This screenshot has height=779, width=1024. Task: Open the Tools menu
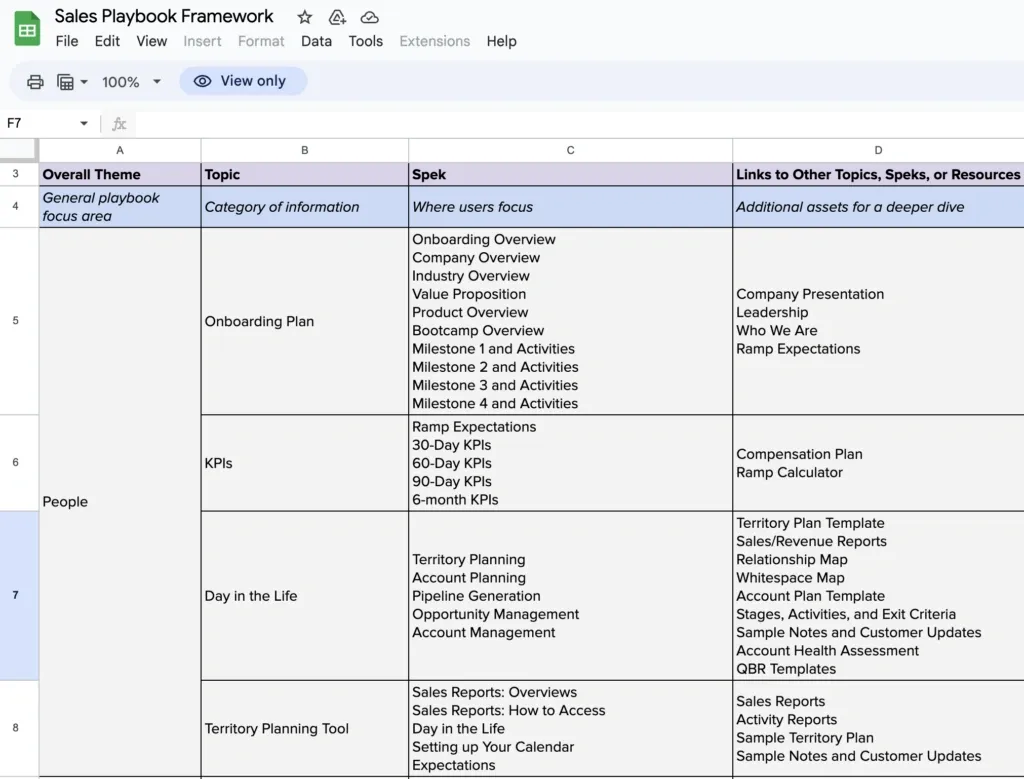tap(365, 41)
